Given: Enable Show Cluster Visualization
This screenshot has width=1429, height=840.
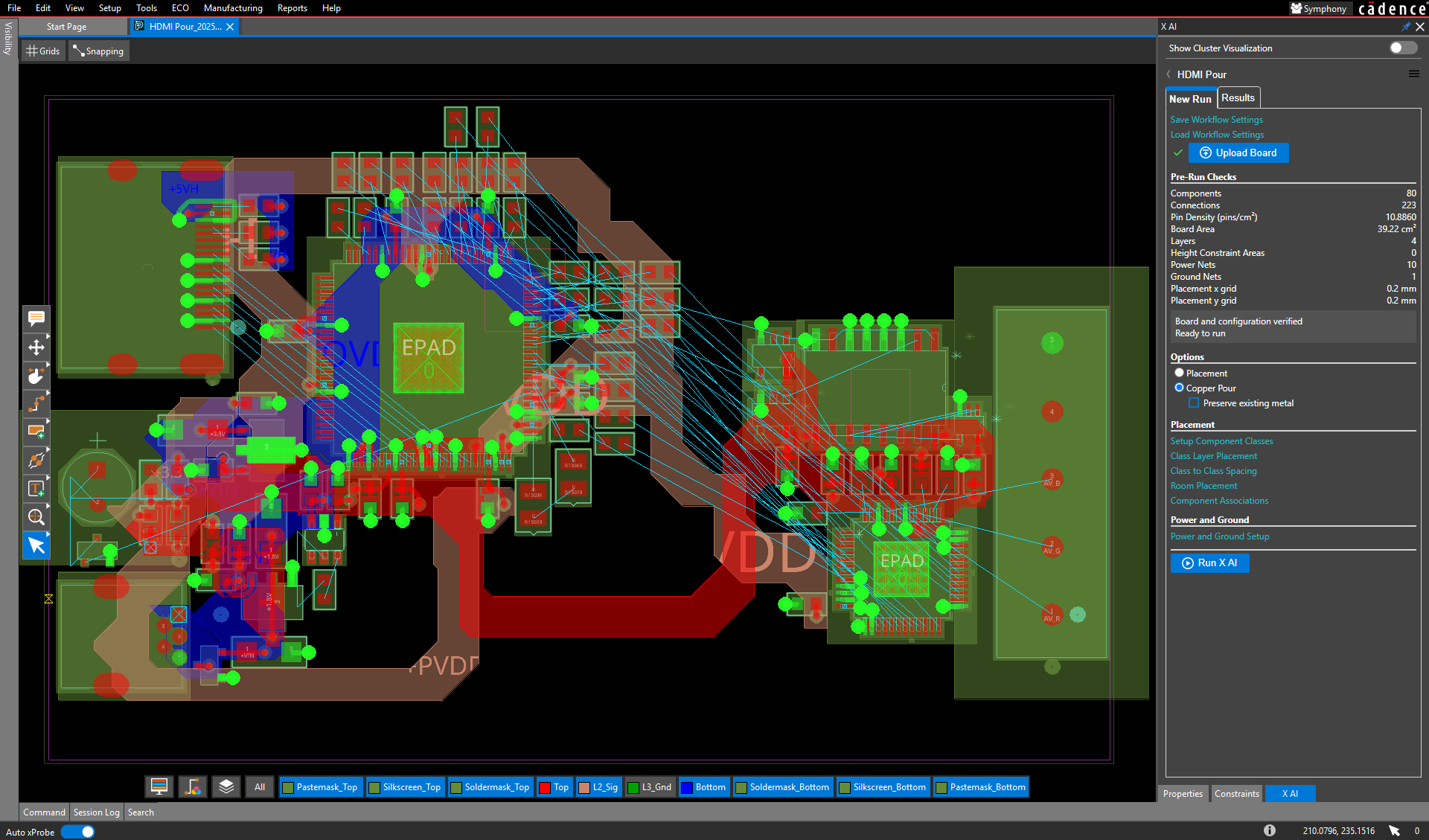Looking at the screenshot, I should coord(1402,48).
